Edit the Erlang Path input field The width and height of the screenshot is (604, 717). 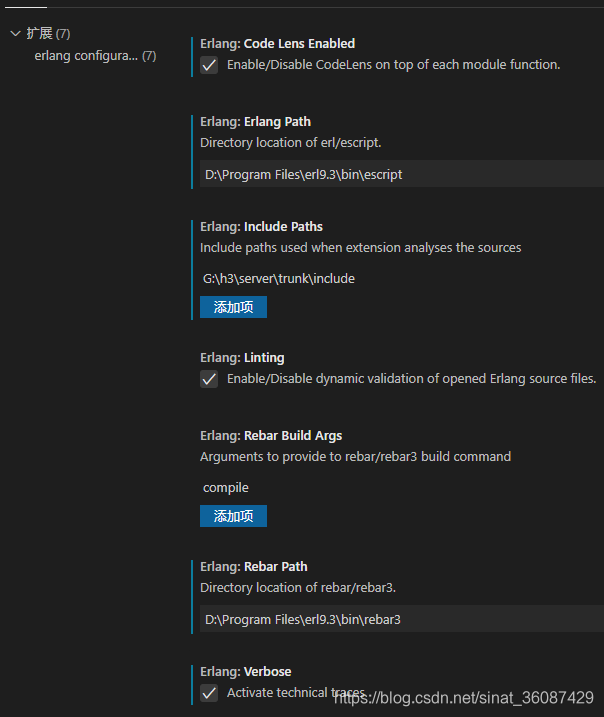[x=402, y=174]
